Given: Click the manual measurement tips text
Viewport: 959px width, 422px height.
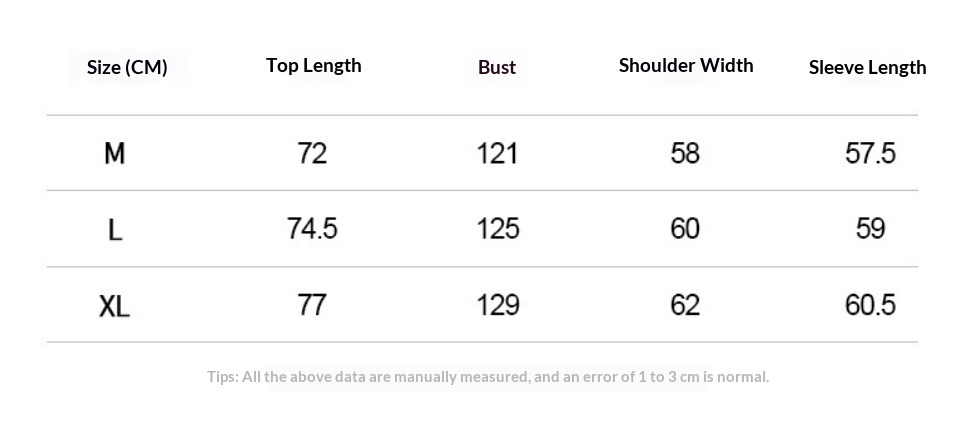Looking at the screenshot, I should (488, 377).
